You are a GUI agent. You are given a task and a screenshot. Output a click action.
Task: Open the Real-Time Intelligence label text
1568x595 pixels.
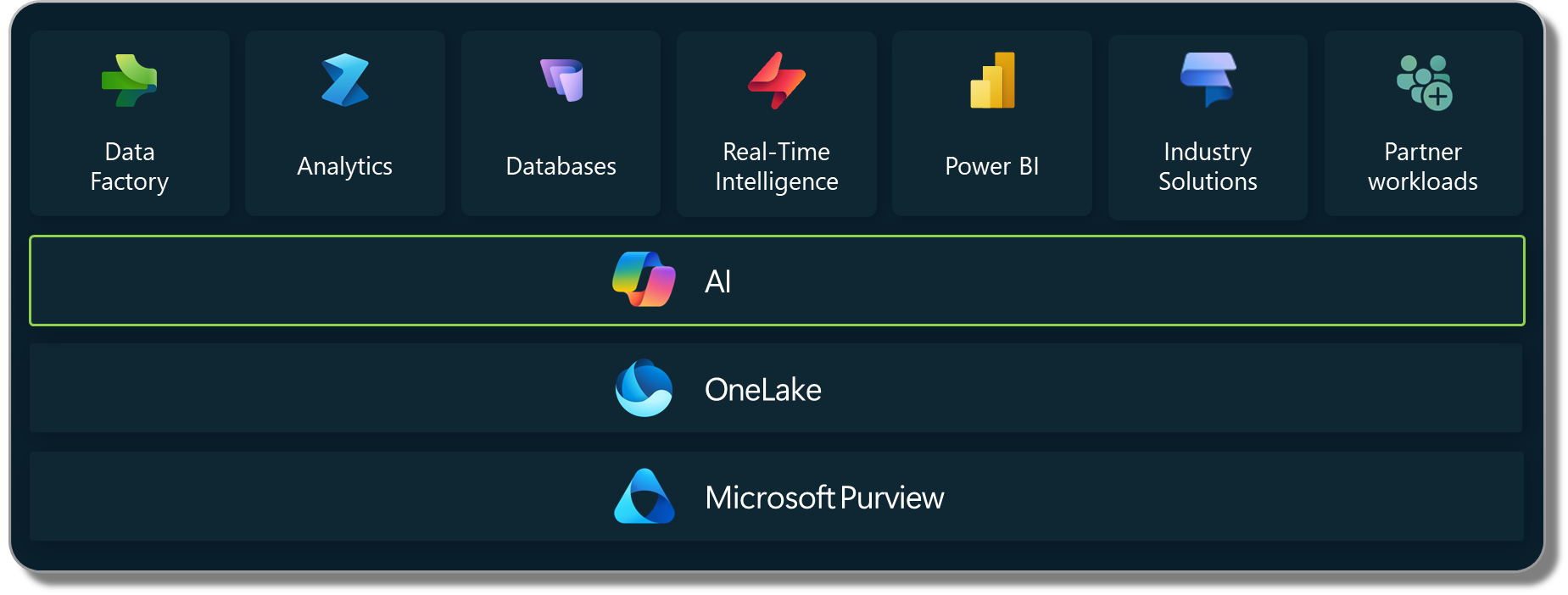[777, 166]
